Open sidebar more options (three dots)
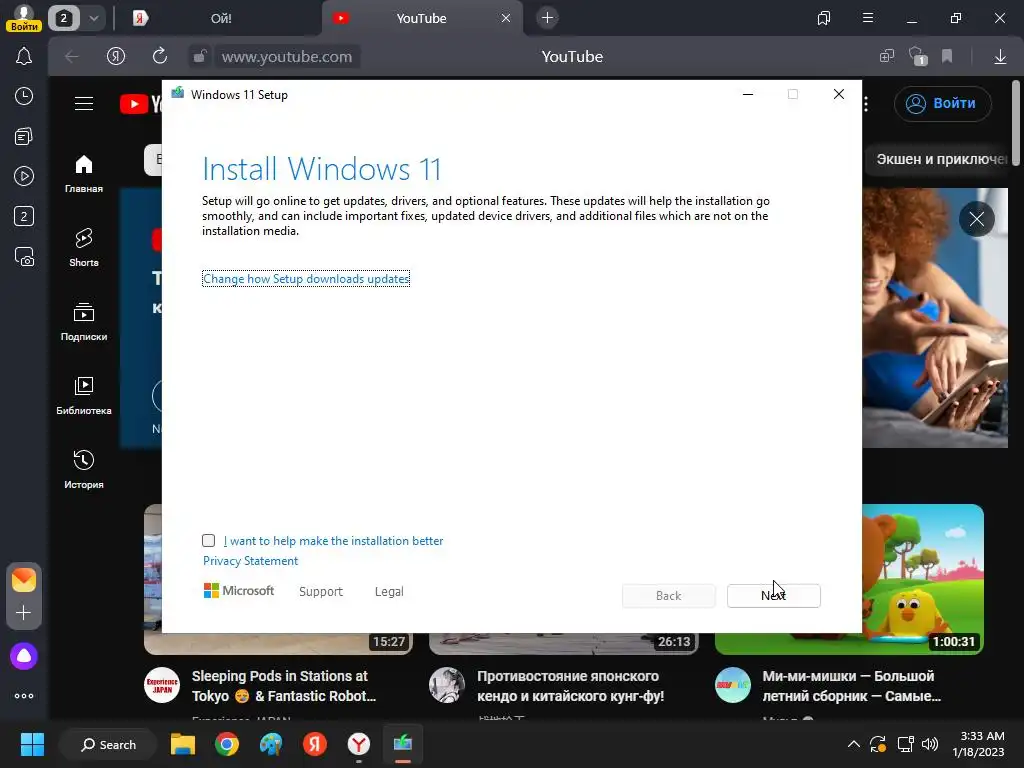The width and height of the screenshot is (1024, 768). (24, 696)
